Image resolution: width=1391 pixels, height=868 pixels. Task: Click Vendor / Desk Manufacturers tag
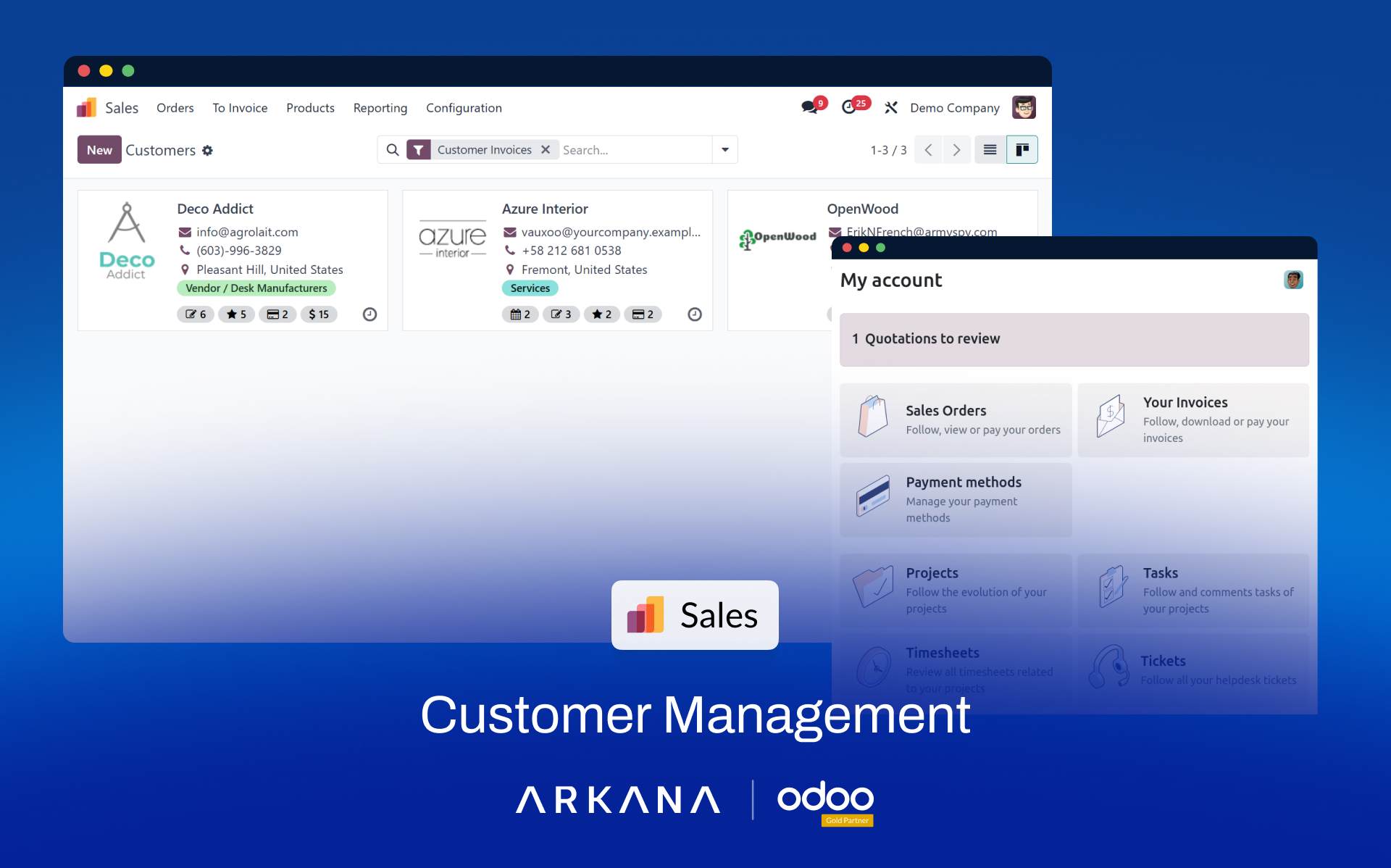[x=256, y=288]
